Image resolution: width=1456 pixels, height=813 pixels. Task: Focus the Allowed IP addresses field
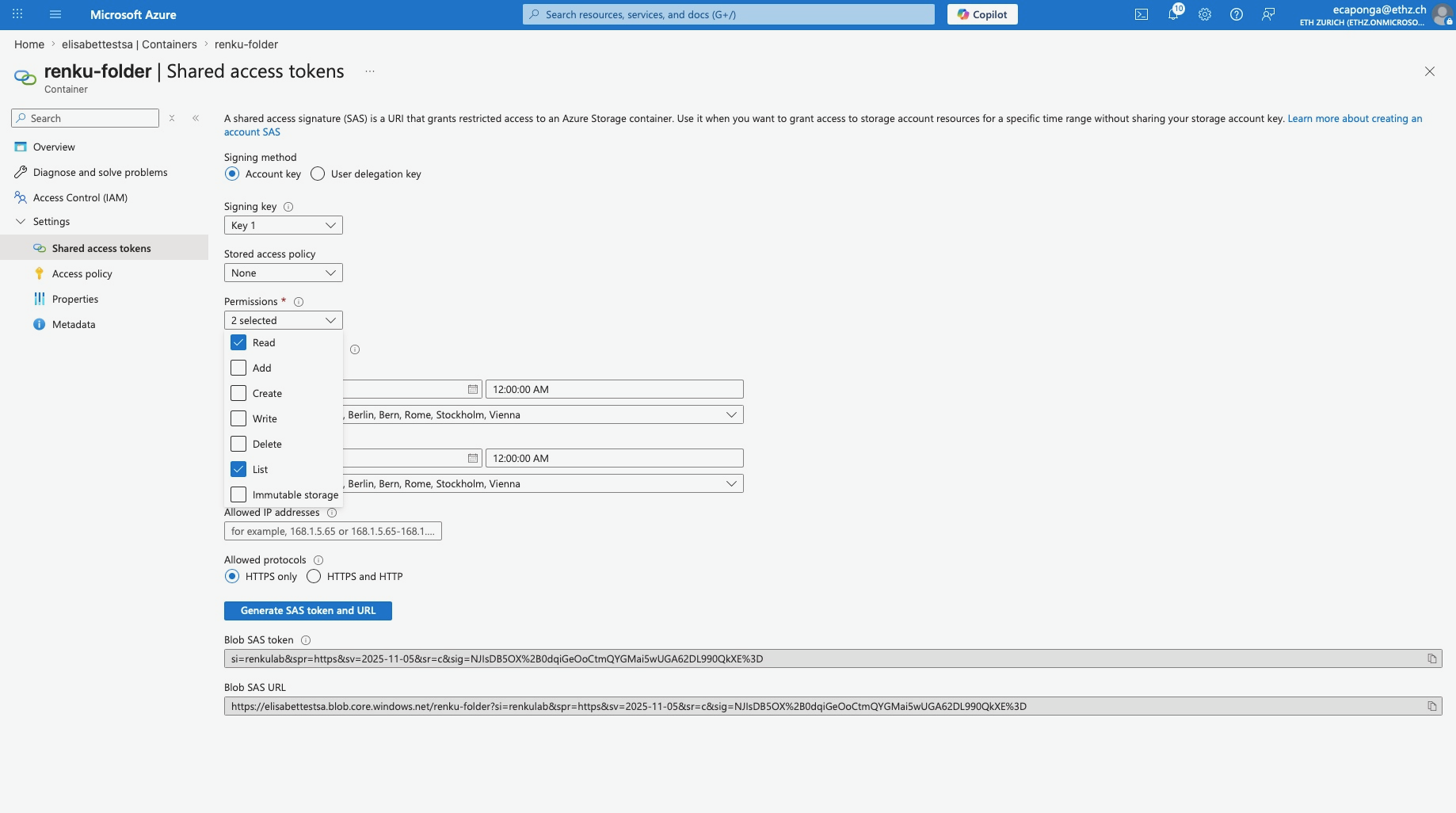(x=333, y=531)
